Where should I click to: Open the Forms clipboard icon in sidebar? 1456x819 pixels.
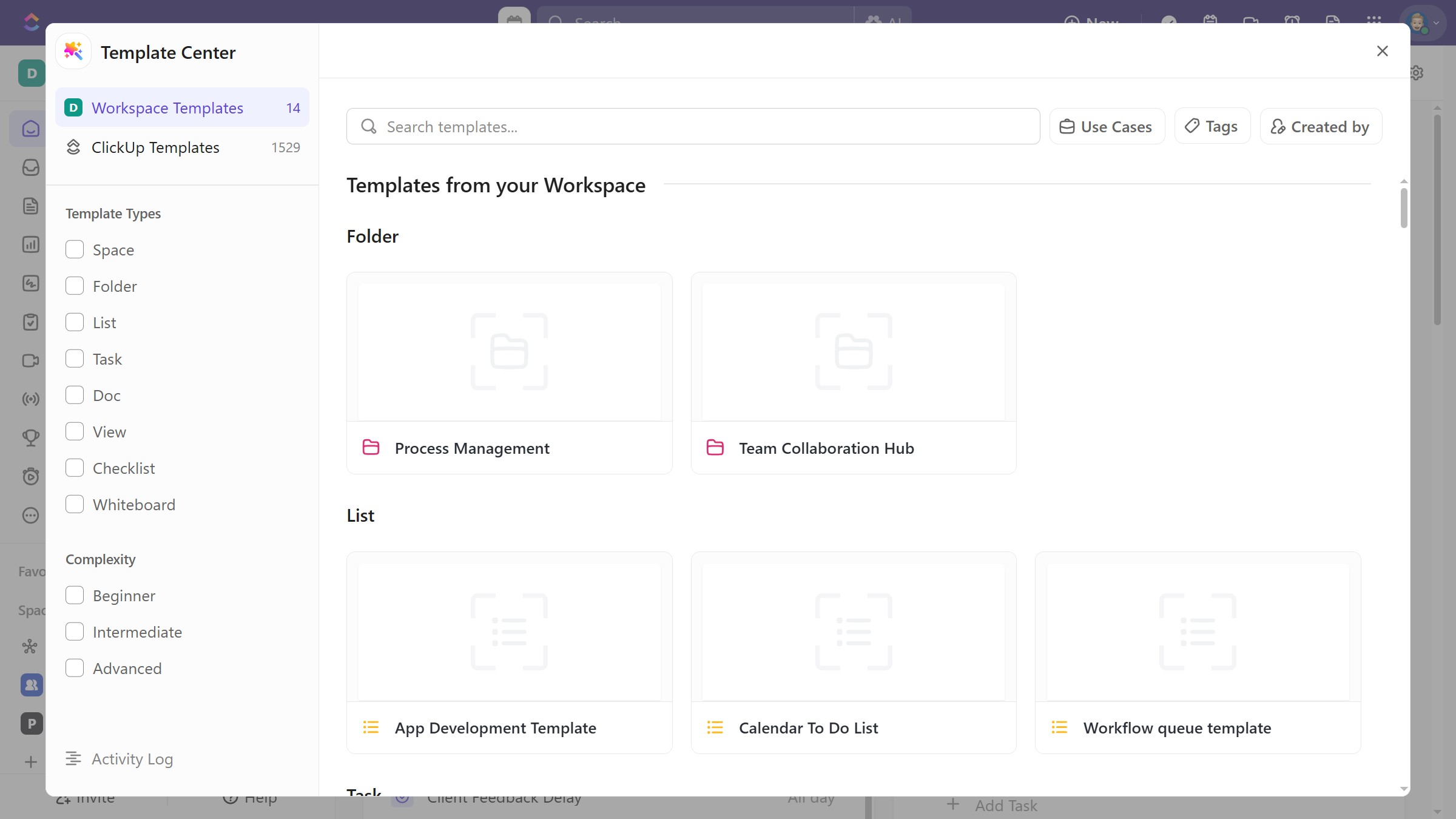(30, 322)
